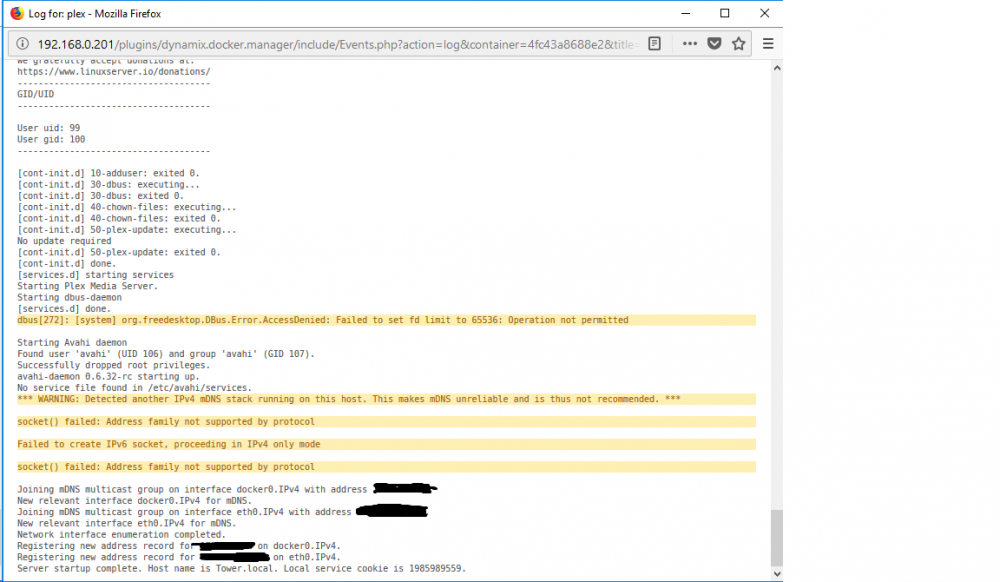Image resolution: width=1000 pixels, height=582 pixels.
Task: Click the site information icon in address bar
Action: tap(22, 44)
